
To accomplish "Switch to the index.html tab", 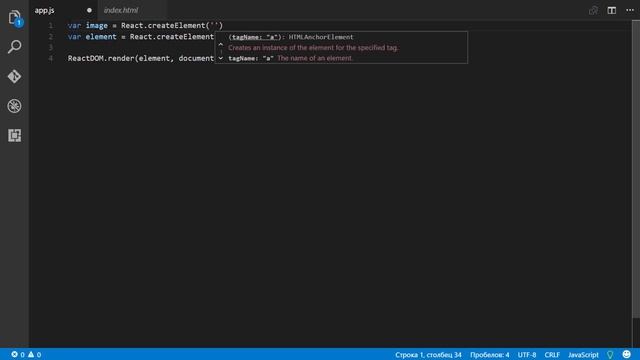I will click(x=121, y=10).
